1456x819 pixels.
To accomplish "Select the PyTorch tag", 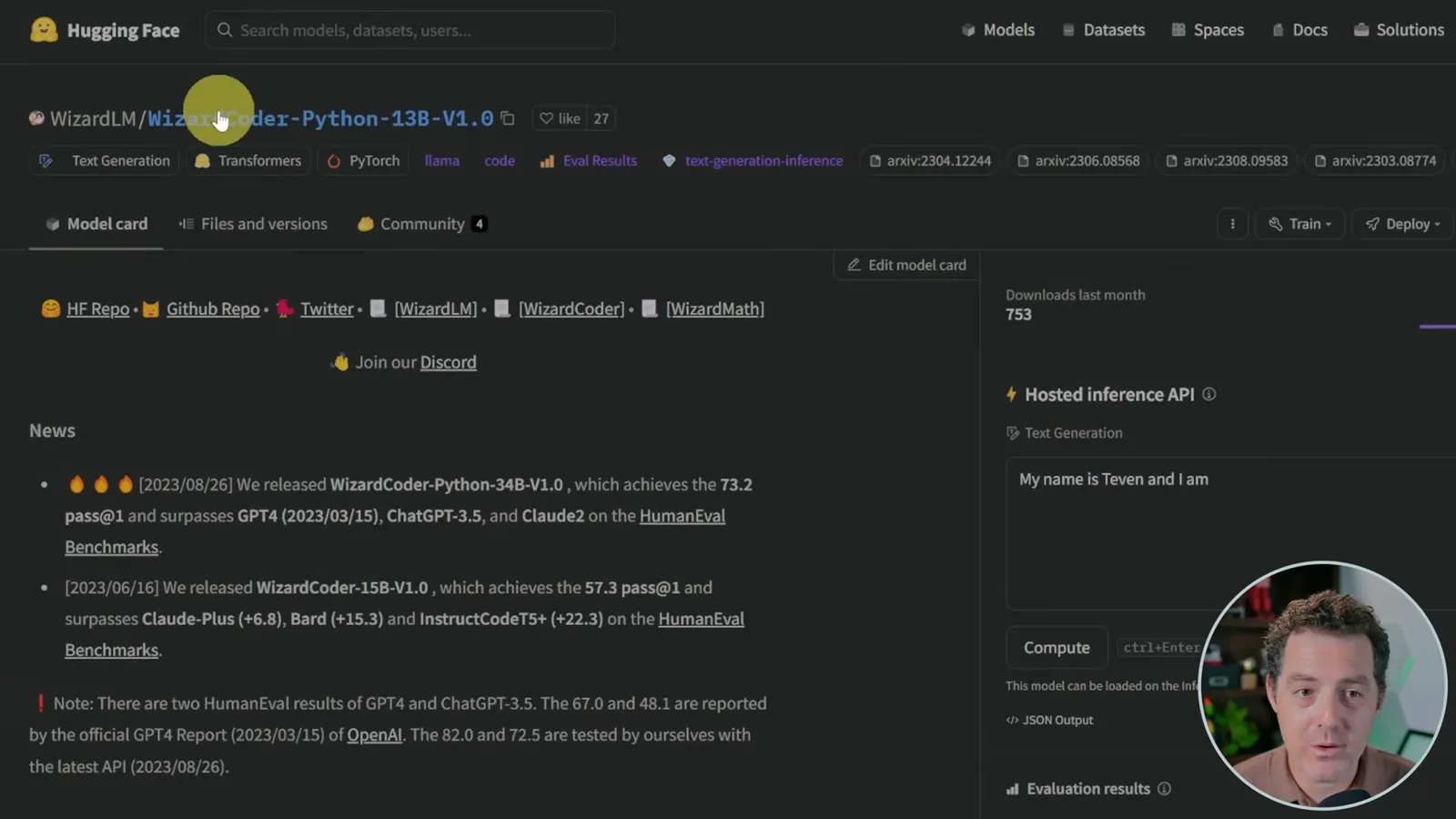I will (364, 161).
